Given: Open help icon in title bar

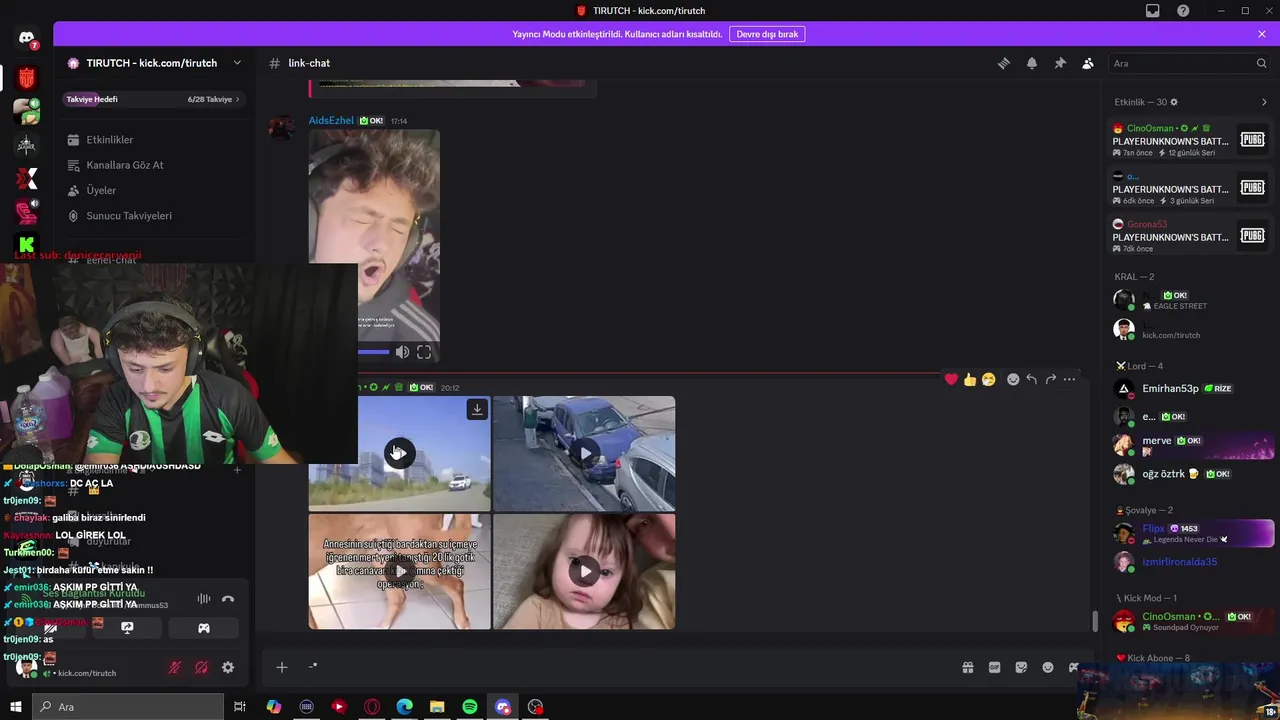Looking at the screenshot, I should tap(1184, 11).
